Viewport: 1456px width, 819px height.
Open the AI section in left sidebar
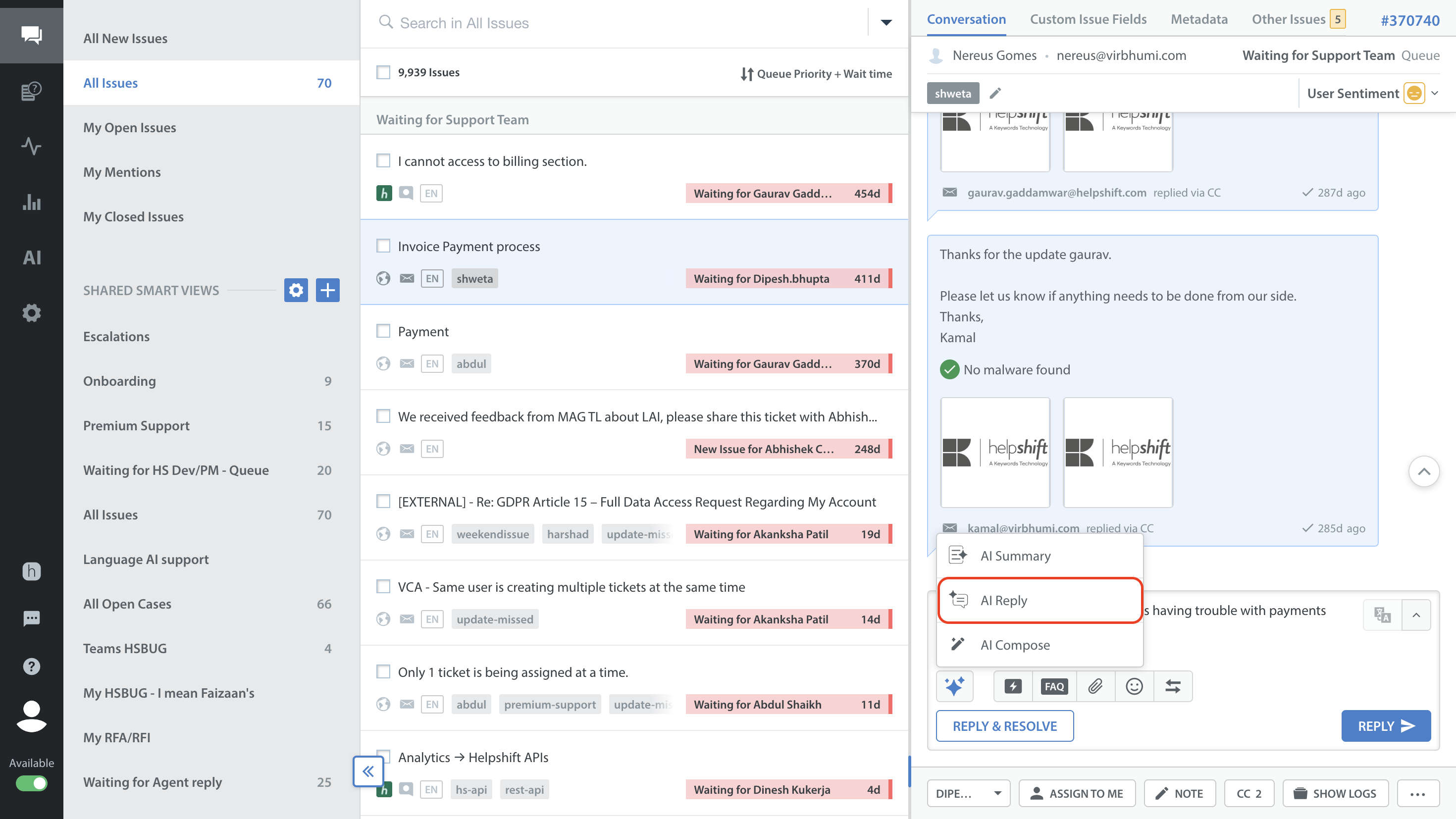[x=32, y=258]
